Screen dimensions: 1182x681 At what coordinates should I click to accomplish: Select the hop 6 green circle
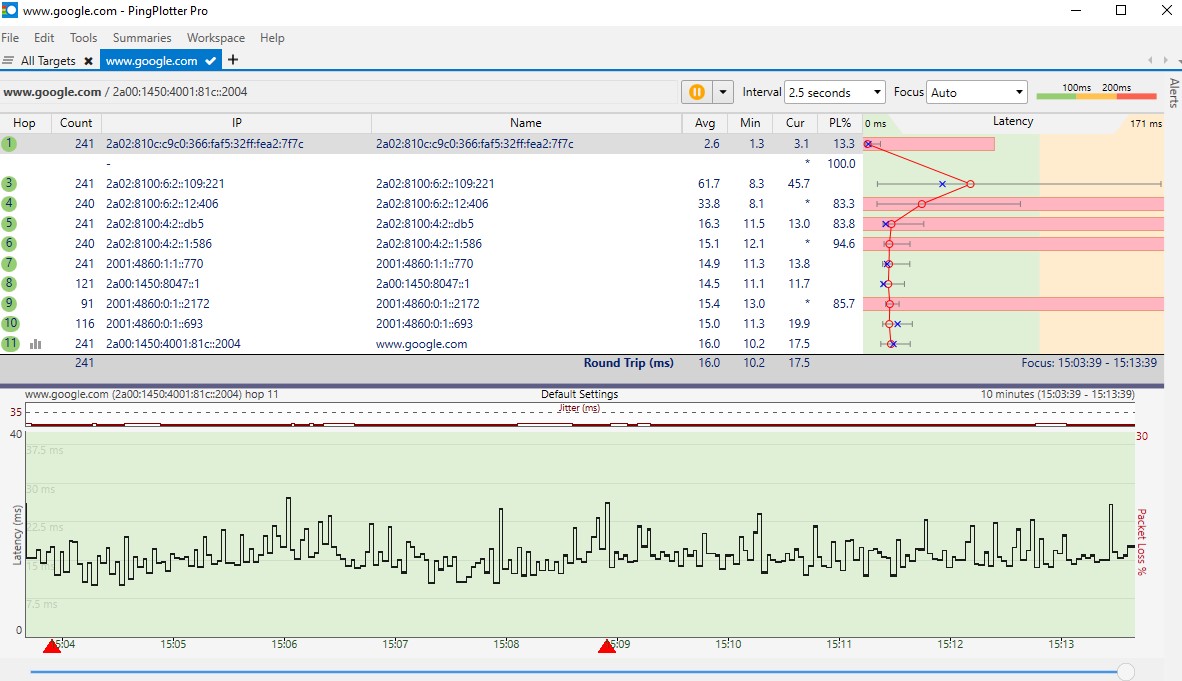coord(9,244)
